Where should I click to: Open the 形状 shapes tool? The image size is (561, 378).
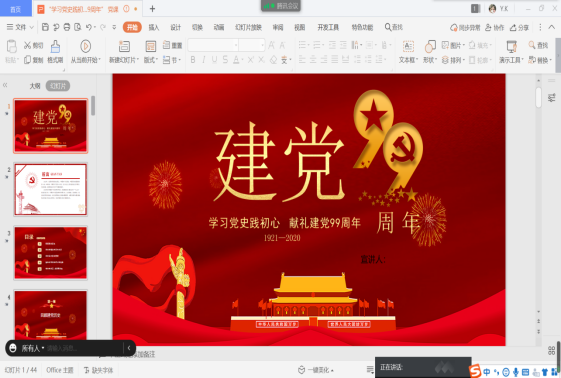(430, 46)
